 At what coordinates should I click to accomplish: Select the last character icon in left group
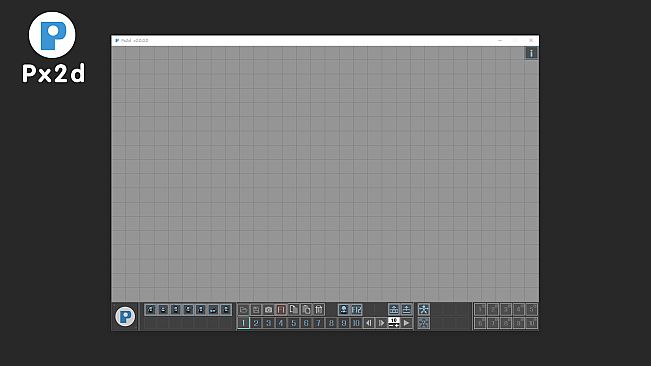click(225, 310)
